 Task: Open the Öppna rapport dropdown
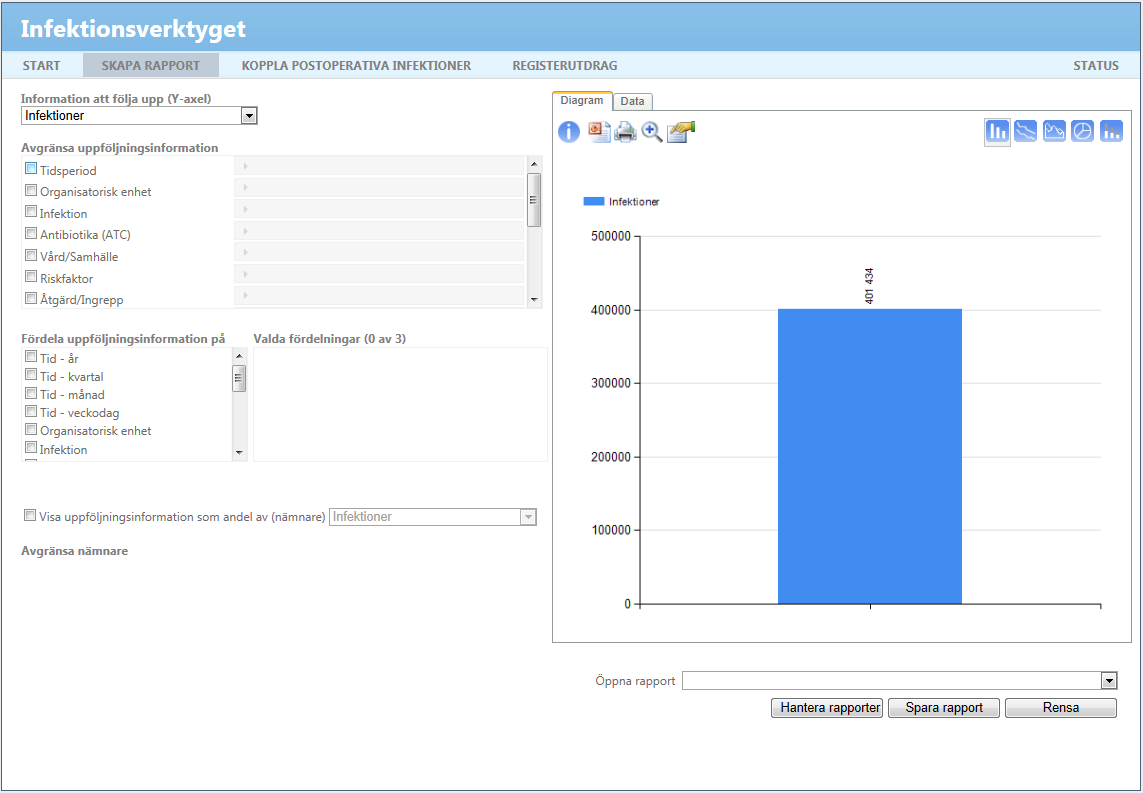(900, 681)
